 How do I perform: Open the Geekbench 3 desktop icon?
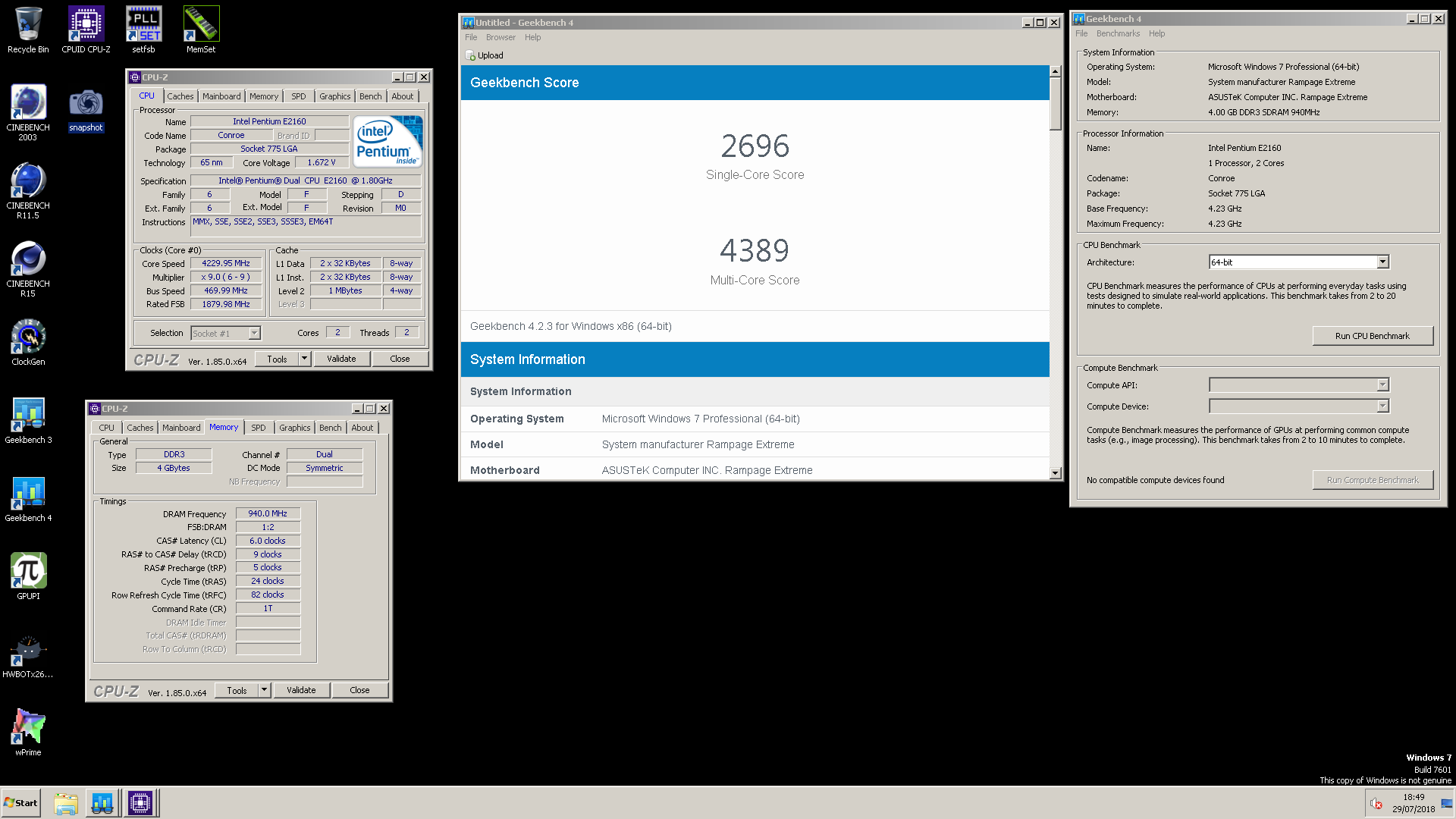28,421
